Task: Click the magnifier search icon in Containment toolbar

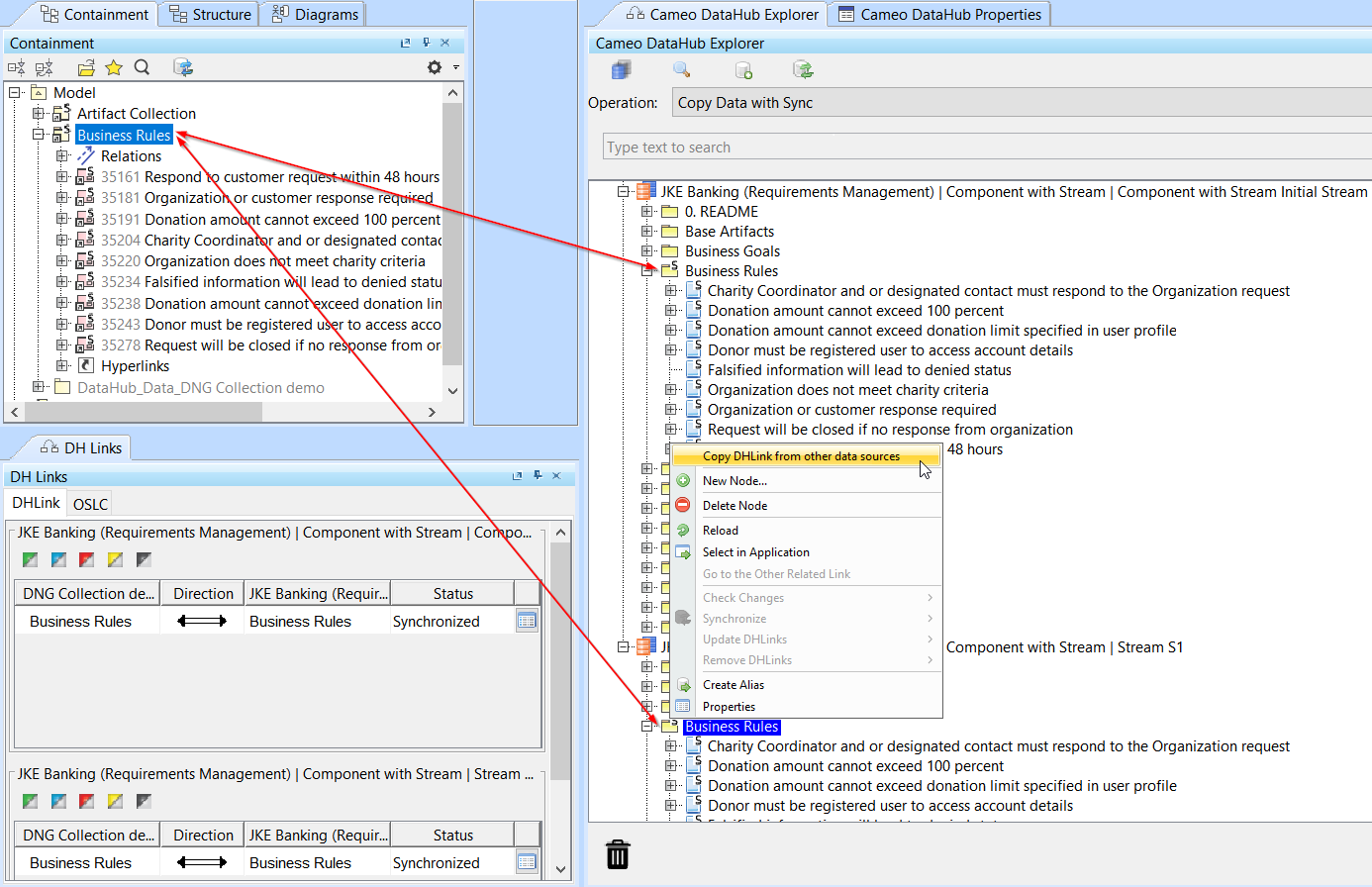Action: (142, 67)
